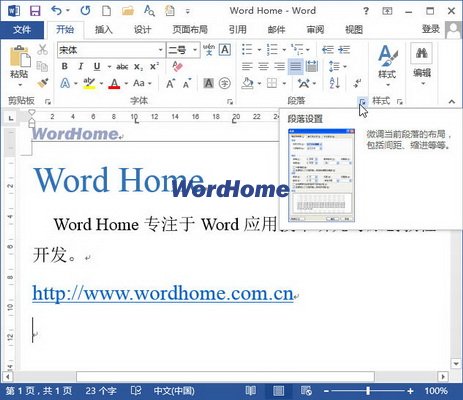Expand multilevel list options
Image resolution: width=463 pixels, height=400 pixels.
coord(308,50)
